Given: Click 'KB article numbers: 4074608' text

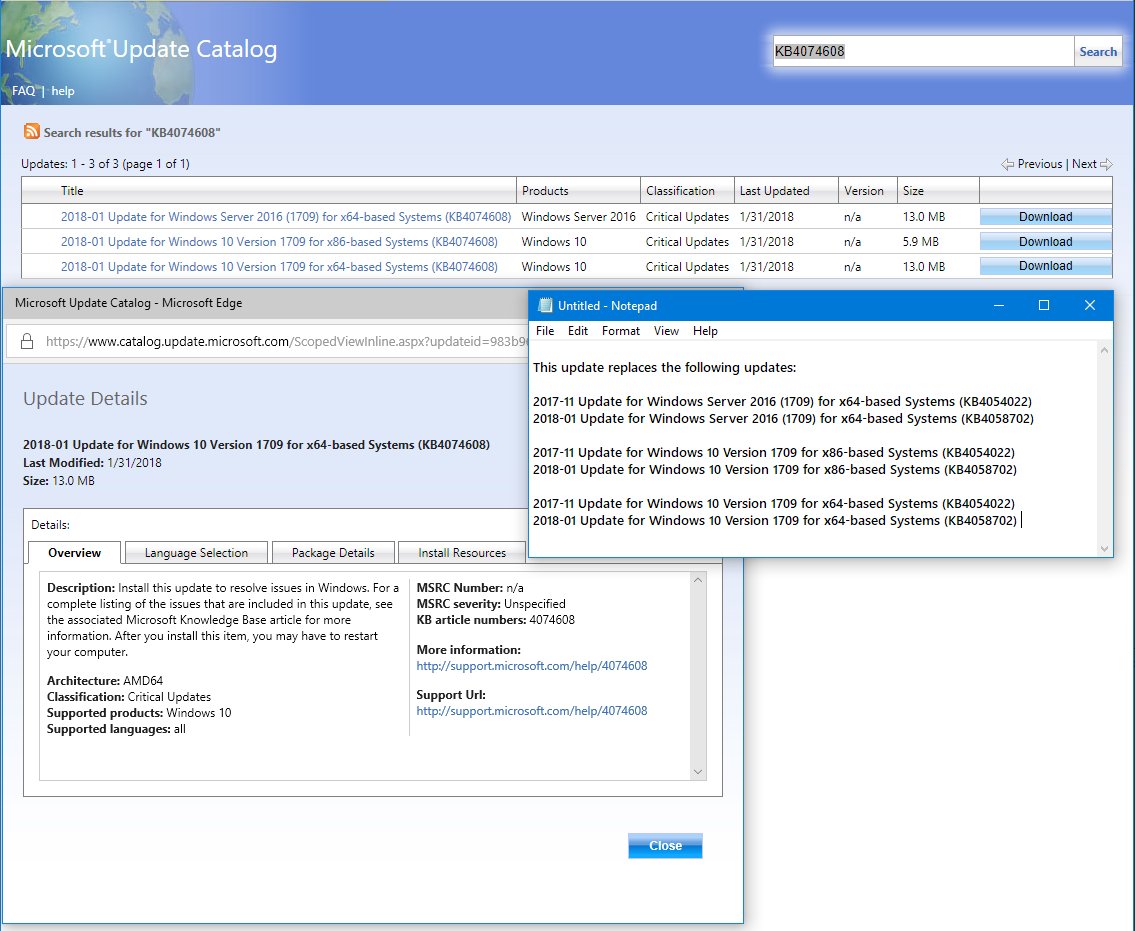Looking at the screenshot, I should click(x=496, y=620).
